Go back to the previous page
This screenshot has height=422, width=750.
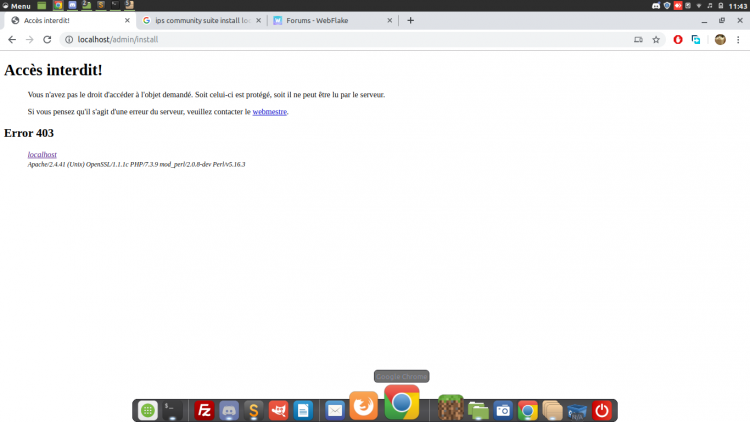click(x=12, y=39)
